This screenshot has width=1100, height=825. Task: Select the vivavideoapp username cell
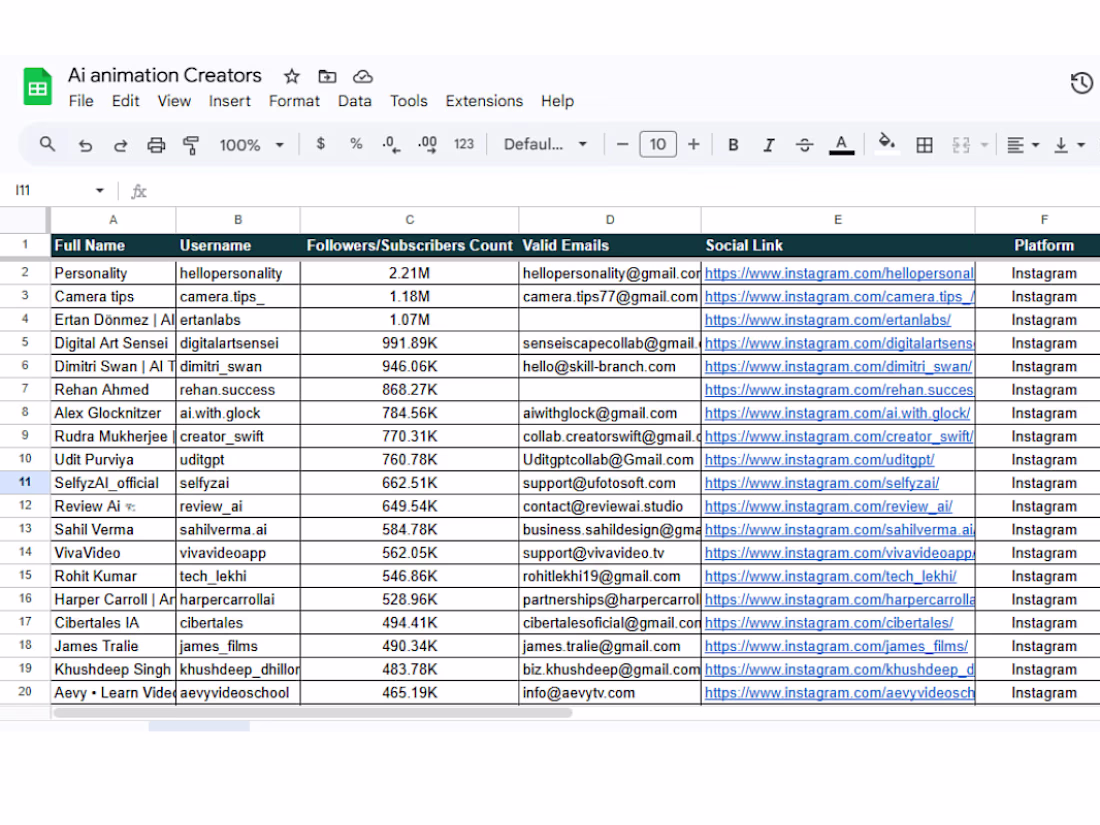(x=238, y=553)
